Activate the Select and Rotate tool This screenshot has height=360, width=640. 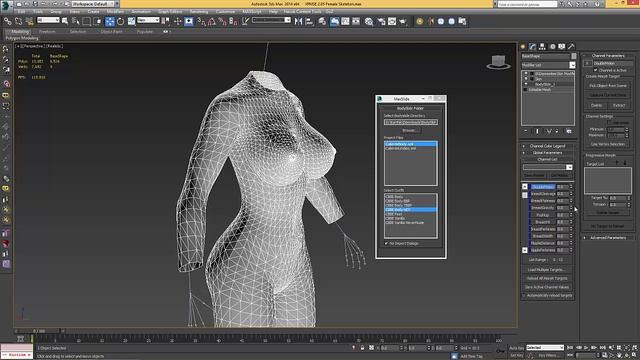click(120, 21)
